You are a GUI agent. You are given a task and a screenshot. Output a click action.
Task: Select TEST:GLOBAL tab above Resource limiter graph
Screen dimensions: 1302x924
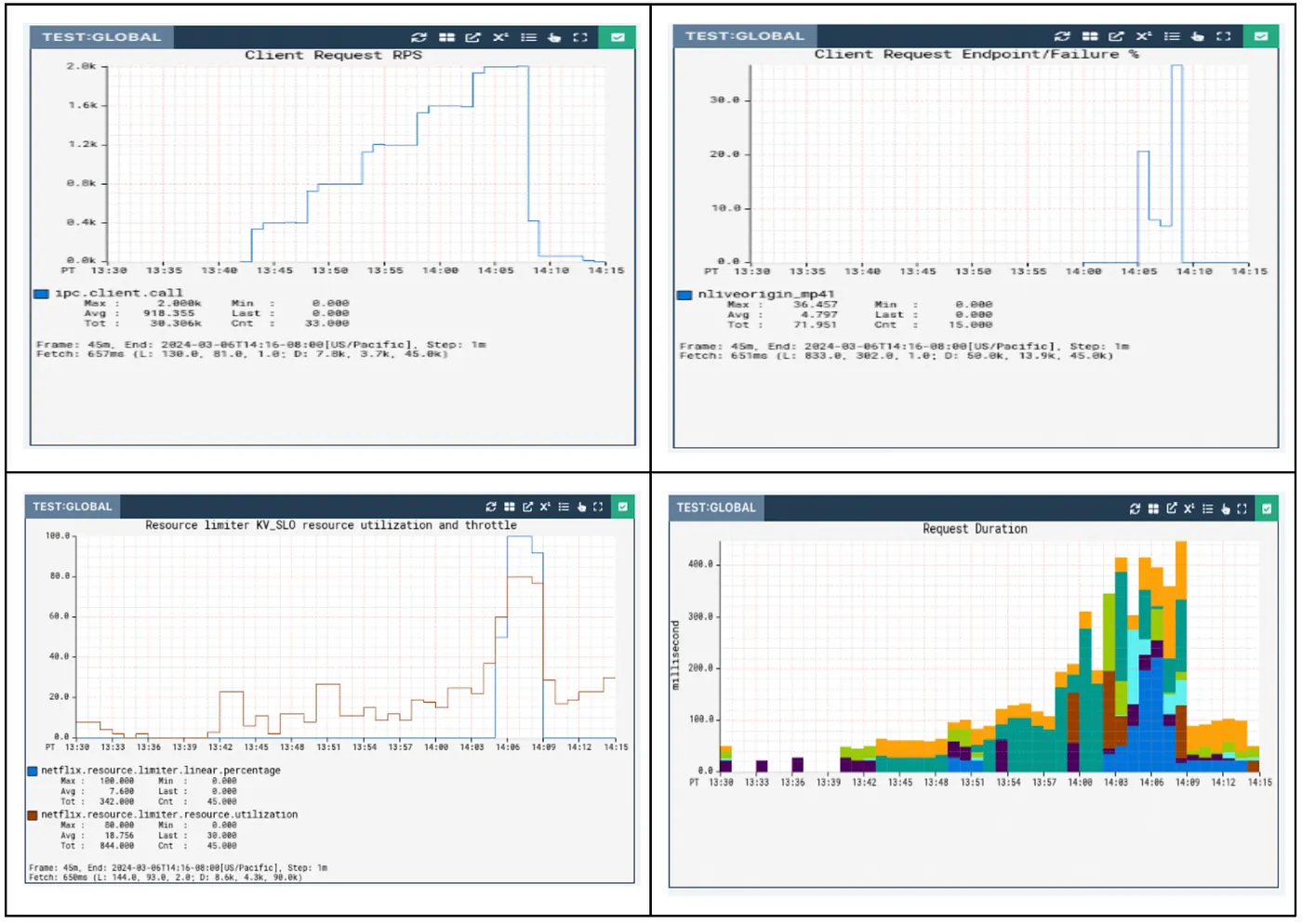pyautogui.click(x=73, y=507)
